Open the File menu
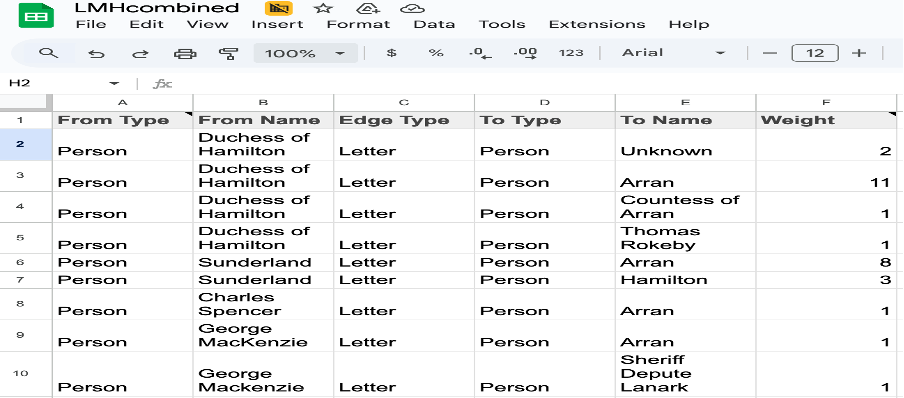This screenshot has width=904, height=398. pyautogui.click(x=91, y=25)
